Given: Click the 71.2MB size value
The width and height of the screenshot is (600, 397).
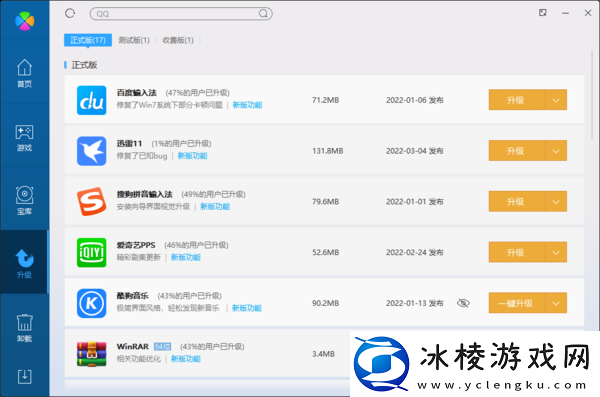Looking at the screenshot, I should (x=326, y=100).
